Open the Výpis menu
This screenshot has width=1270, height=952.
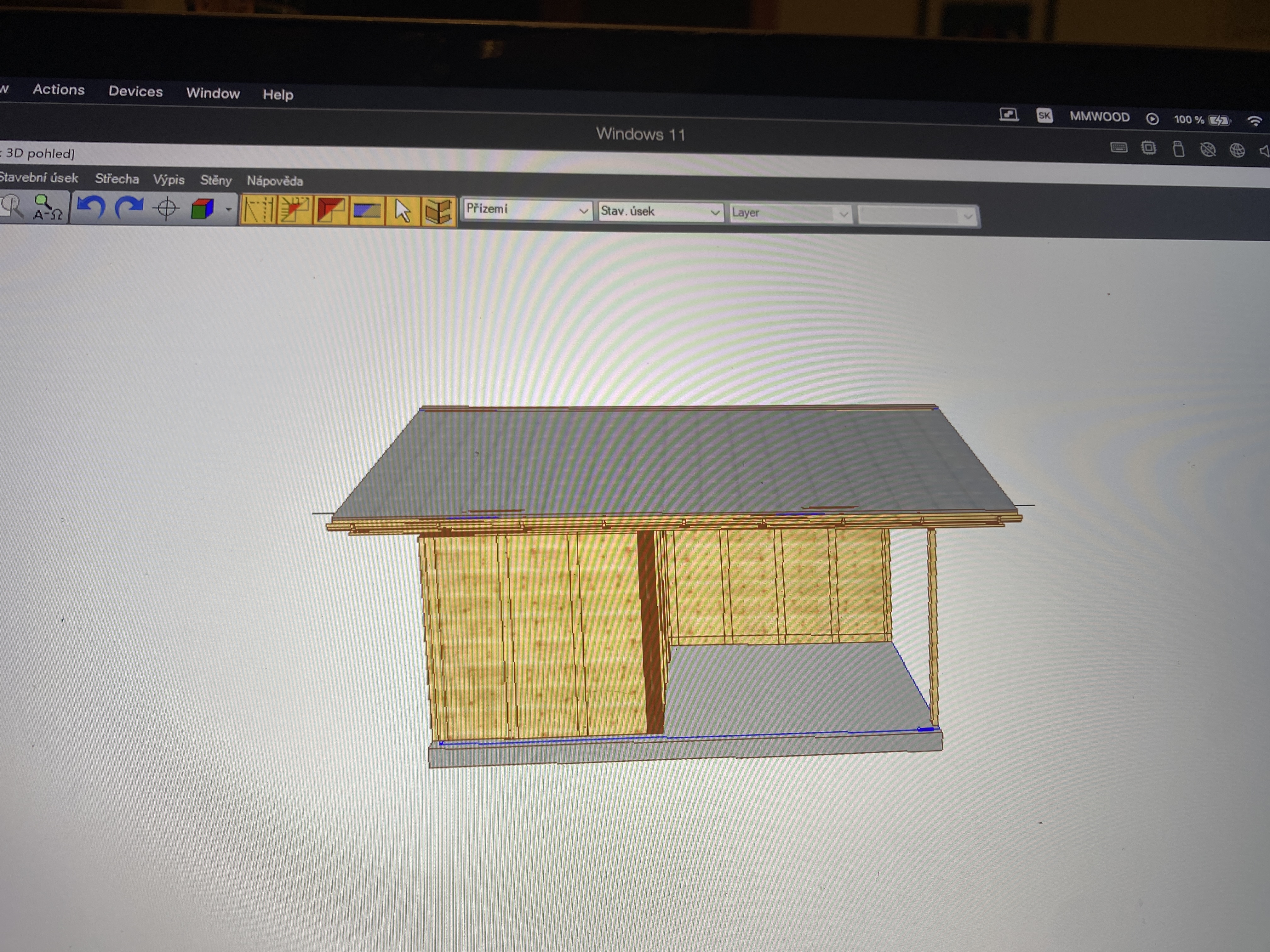pos(169,180)
